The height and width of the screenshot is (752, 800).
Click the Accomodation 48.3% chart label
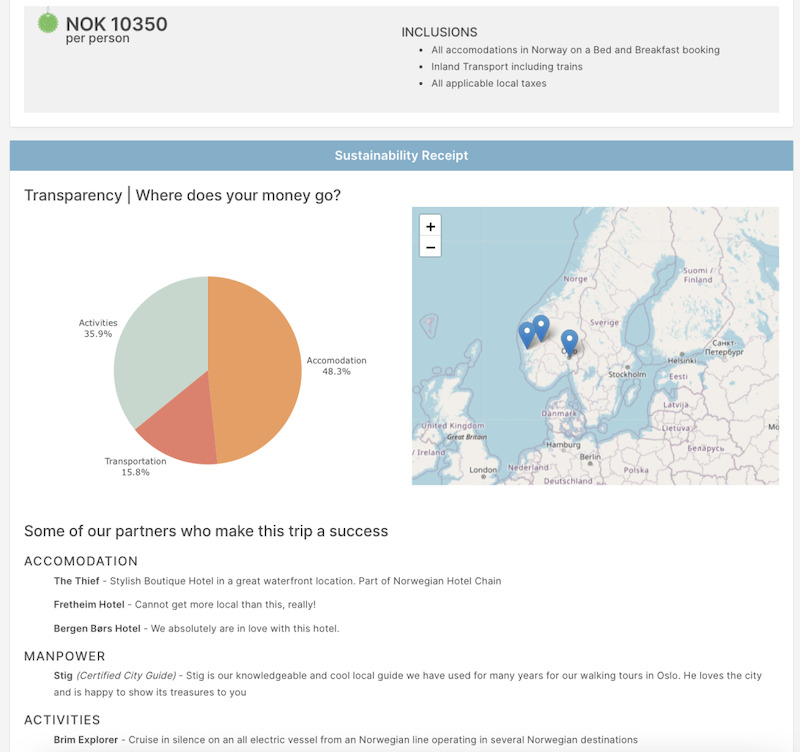pos(336,366)
